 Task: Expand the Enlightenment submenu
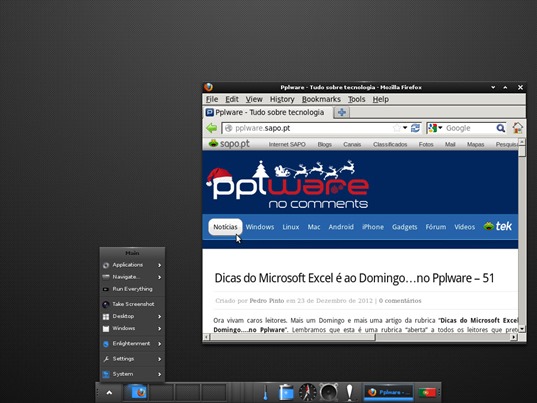click(x=132, y=344)
